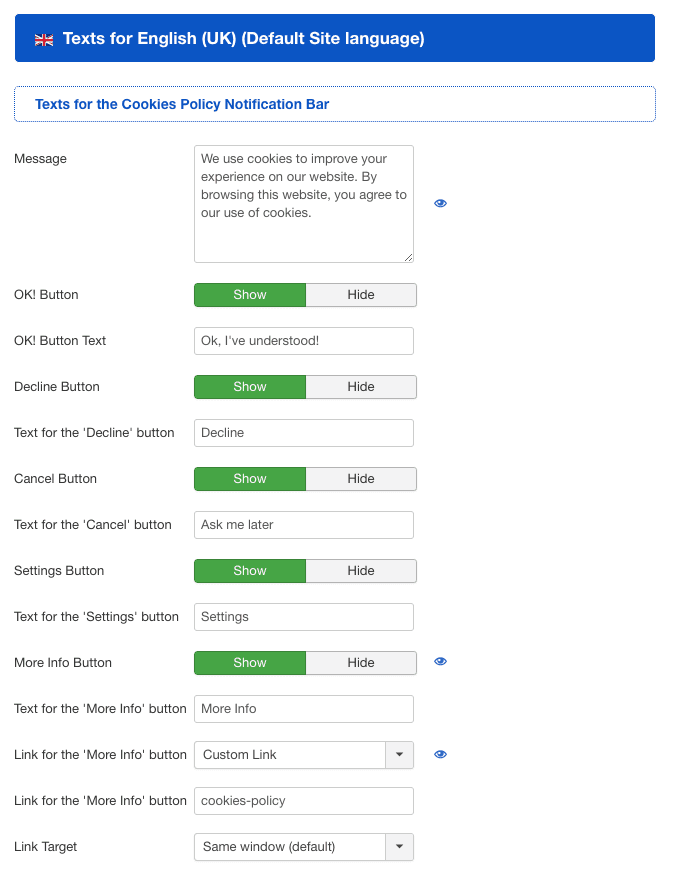Click the Message text area
This screenshot has height=872, width=683.
tap(303, 204)
